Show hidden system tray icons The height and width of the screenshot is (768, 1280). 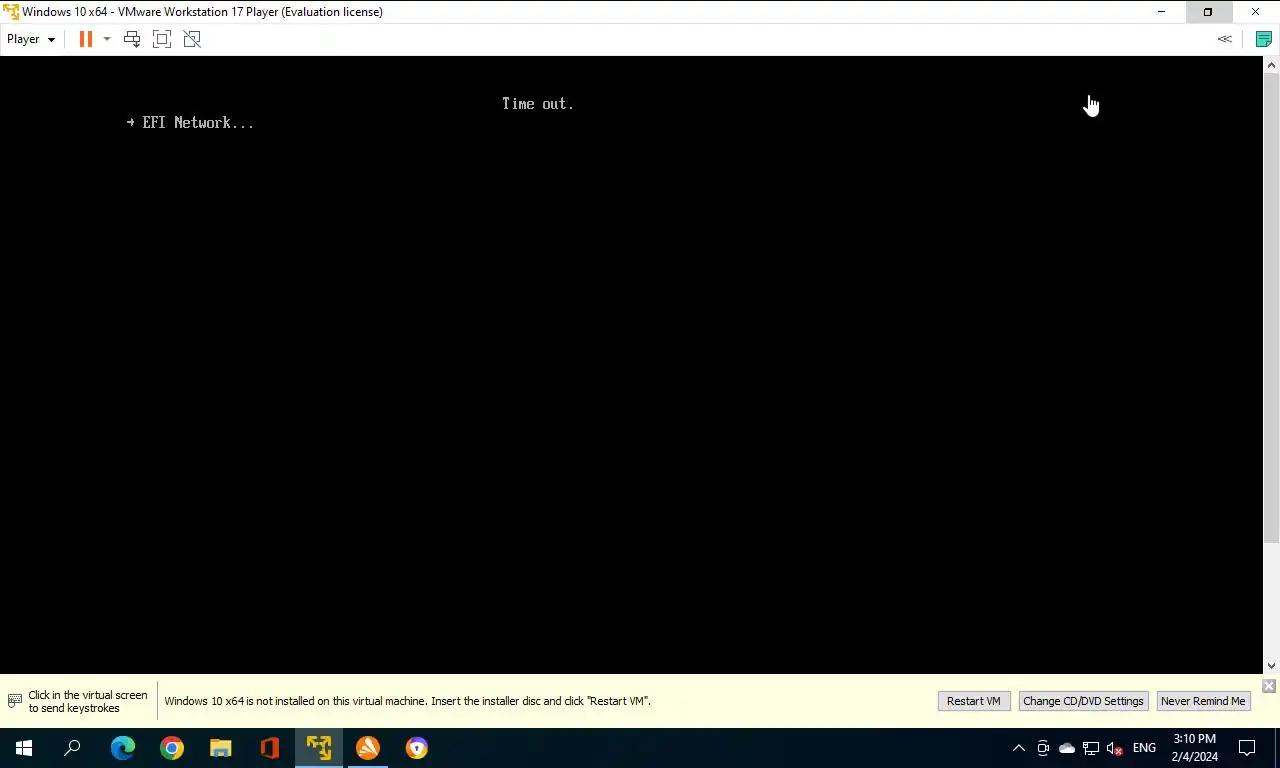[x=1019, y=748]
